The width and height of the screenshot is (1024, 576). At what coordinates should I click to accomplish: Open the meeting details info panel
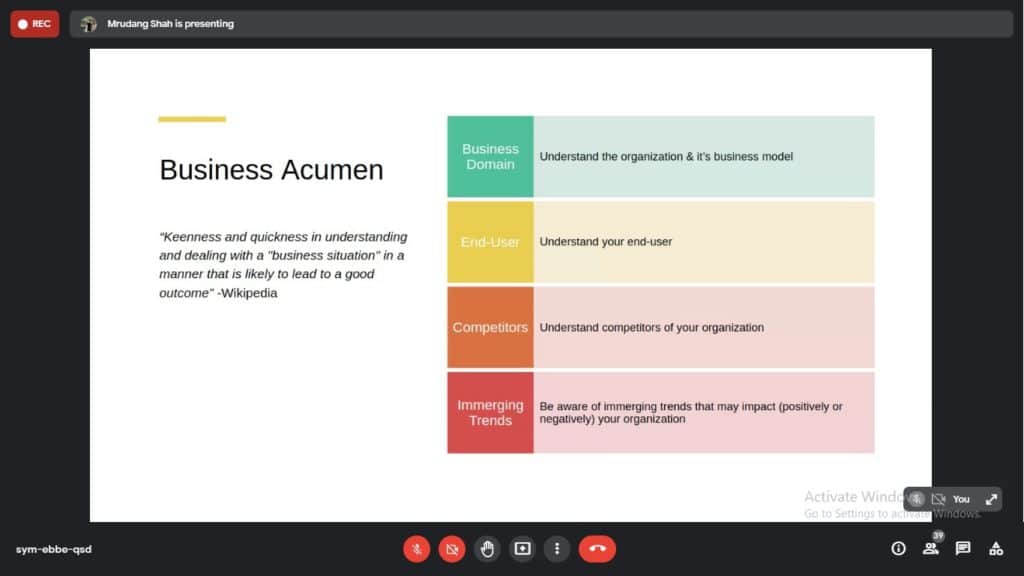coord(898,548)
